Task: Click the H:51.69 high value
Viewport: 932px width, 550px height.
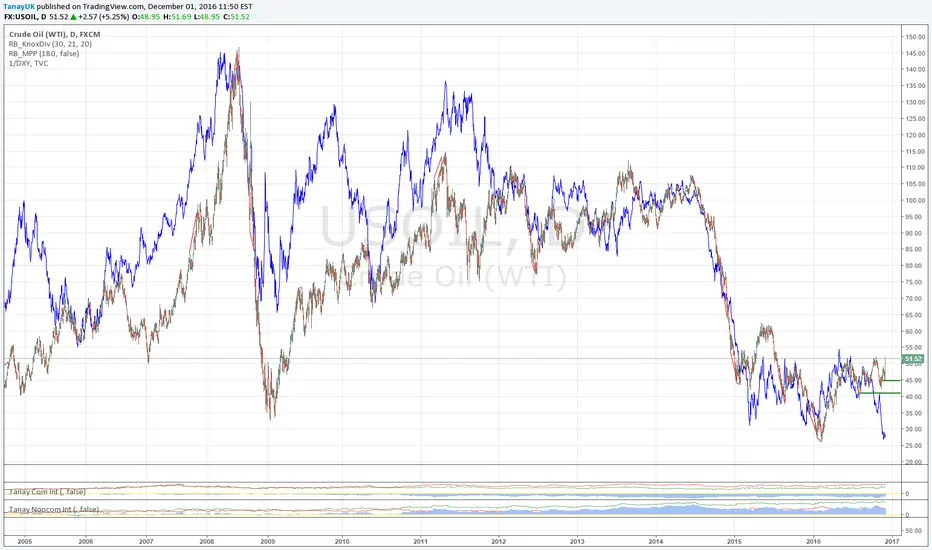Action: point(178,17)
